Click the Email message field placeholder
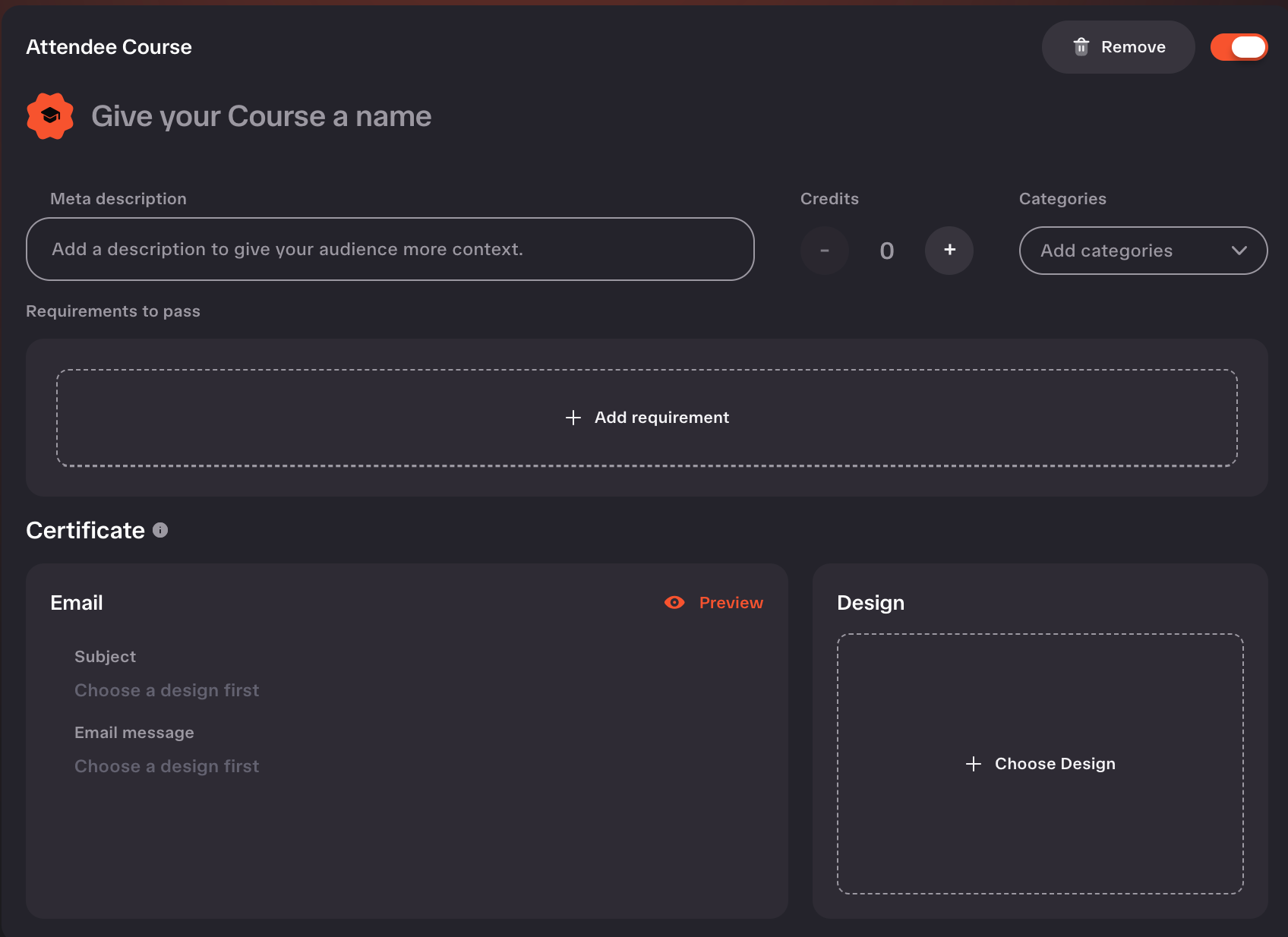Screen dimensions: 1288x937 click(x=167, y=766)
